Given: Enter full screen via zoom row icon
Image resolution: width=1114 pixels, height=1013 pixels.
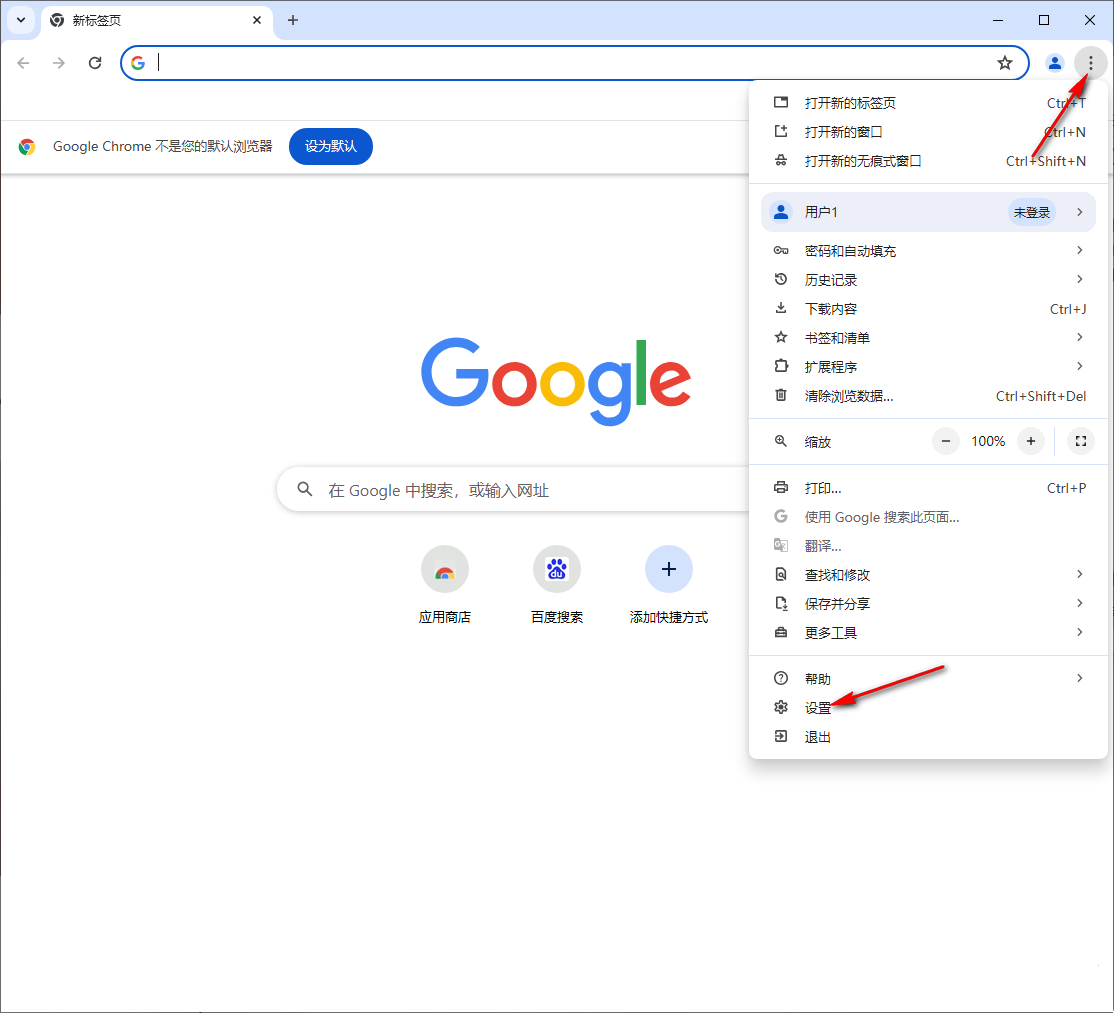Looking at the screenshot, I should coord(1081,441).
